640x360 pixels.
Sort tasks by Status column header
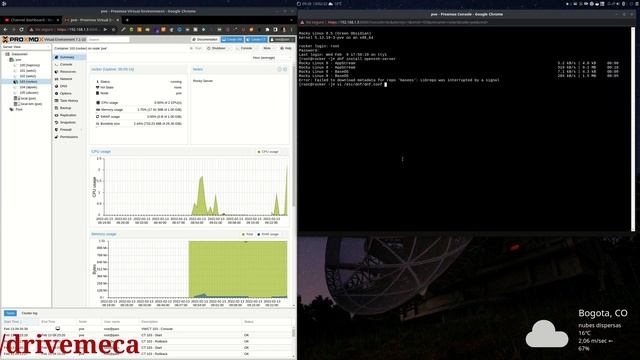tap(267, 322)
